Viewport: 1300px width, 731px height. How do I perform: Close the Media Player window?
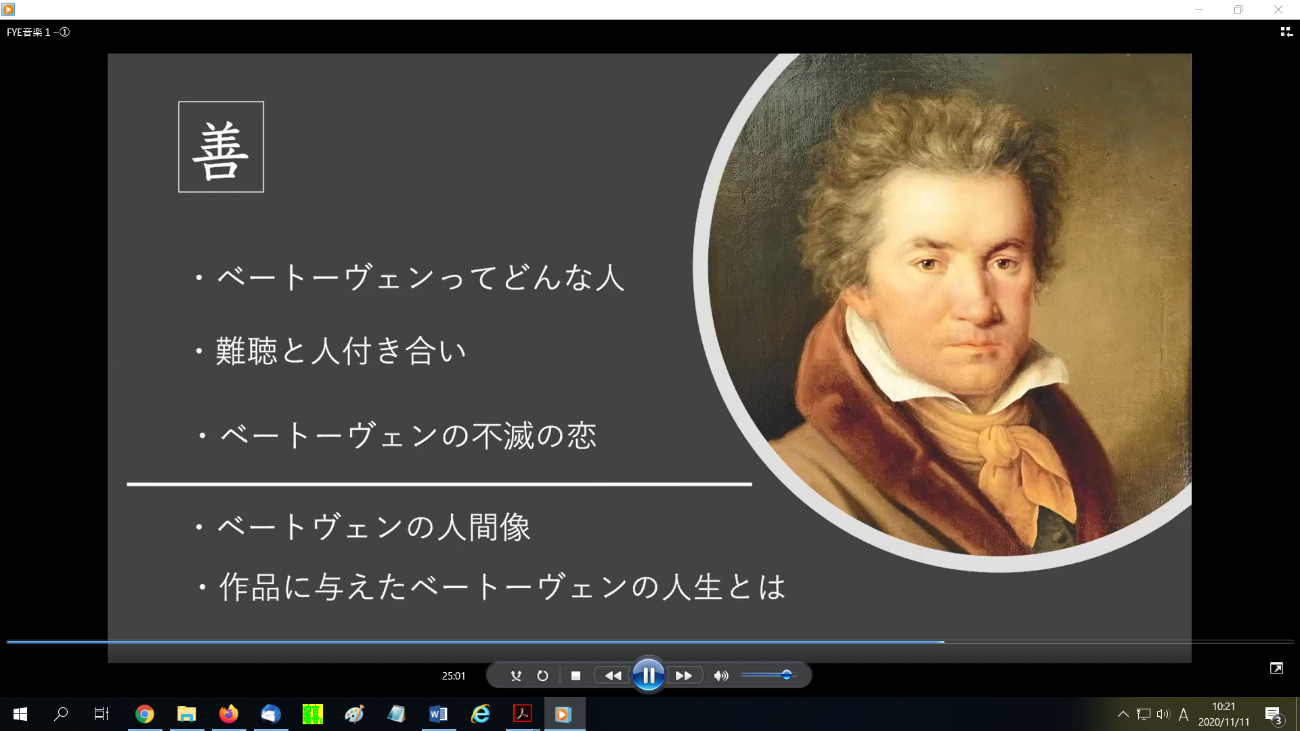(1278, 9)
